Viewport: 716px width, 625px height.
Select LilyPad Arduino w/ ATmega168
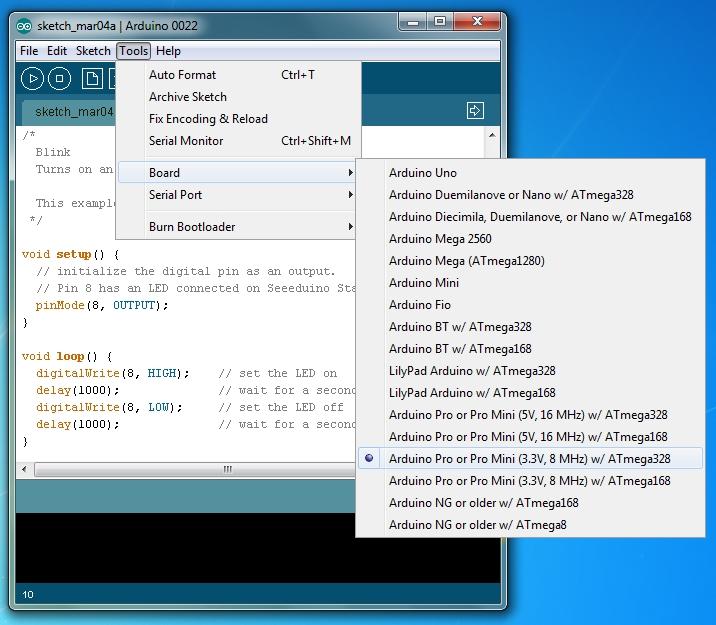530,393
